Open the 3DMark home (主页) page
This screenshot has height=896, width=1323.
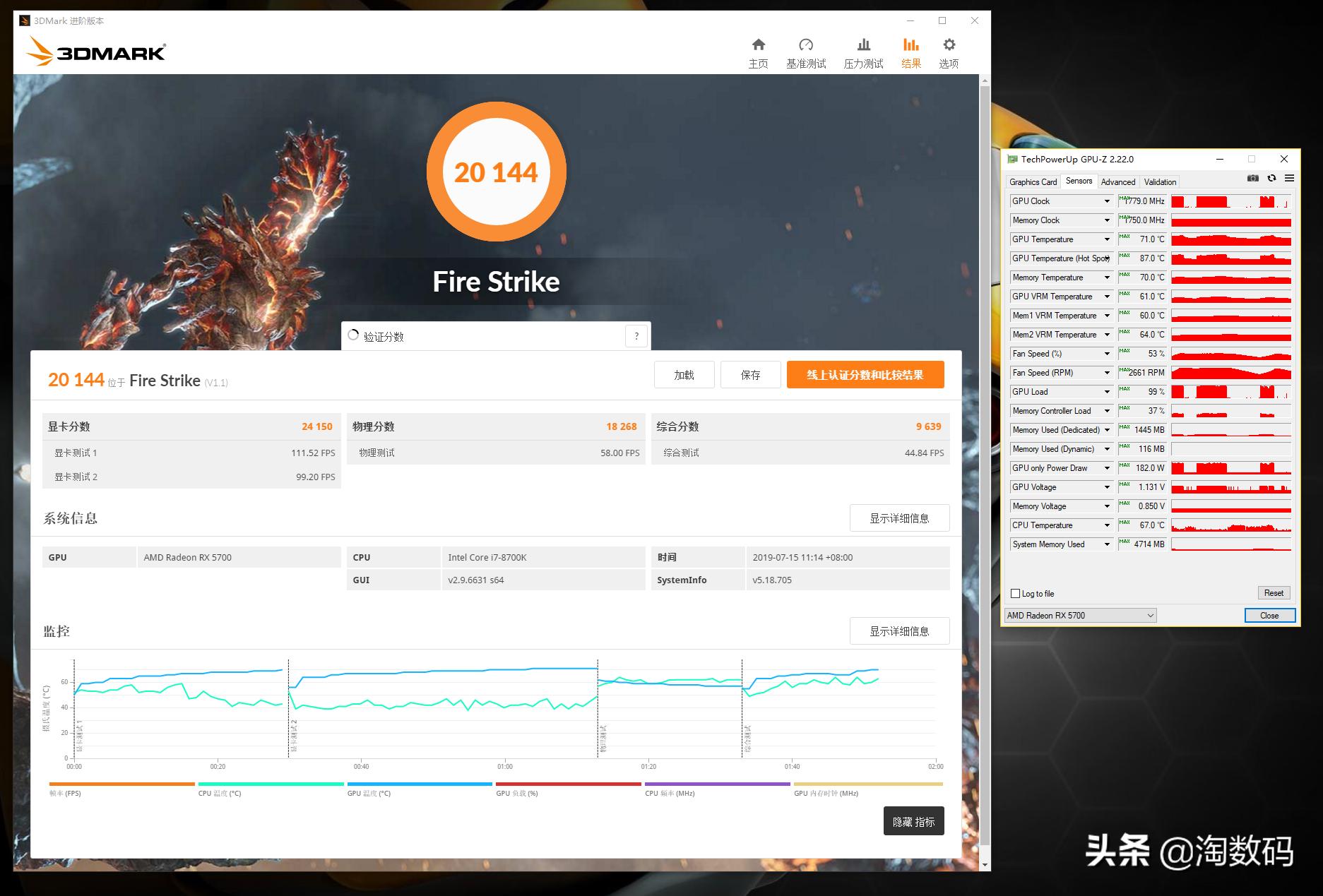[x=758, y=54]
